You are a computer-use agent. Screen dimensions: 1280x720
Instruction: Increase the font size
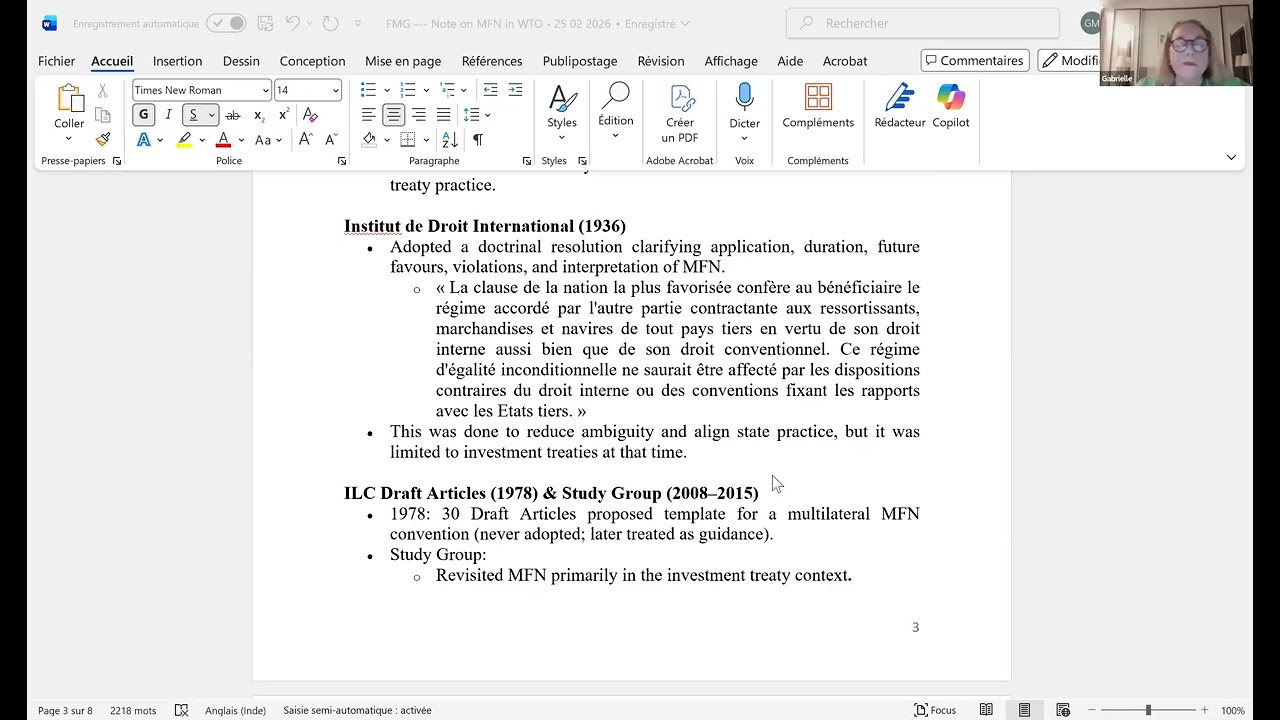pos(305,140)
